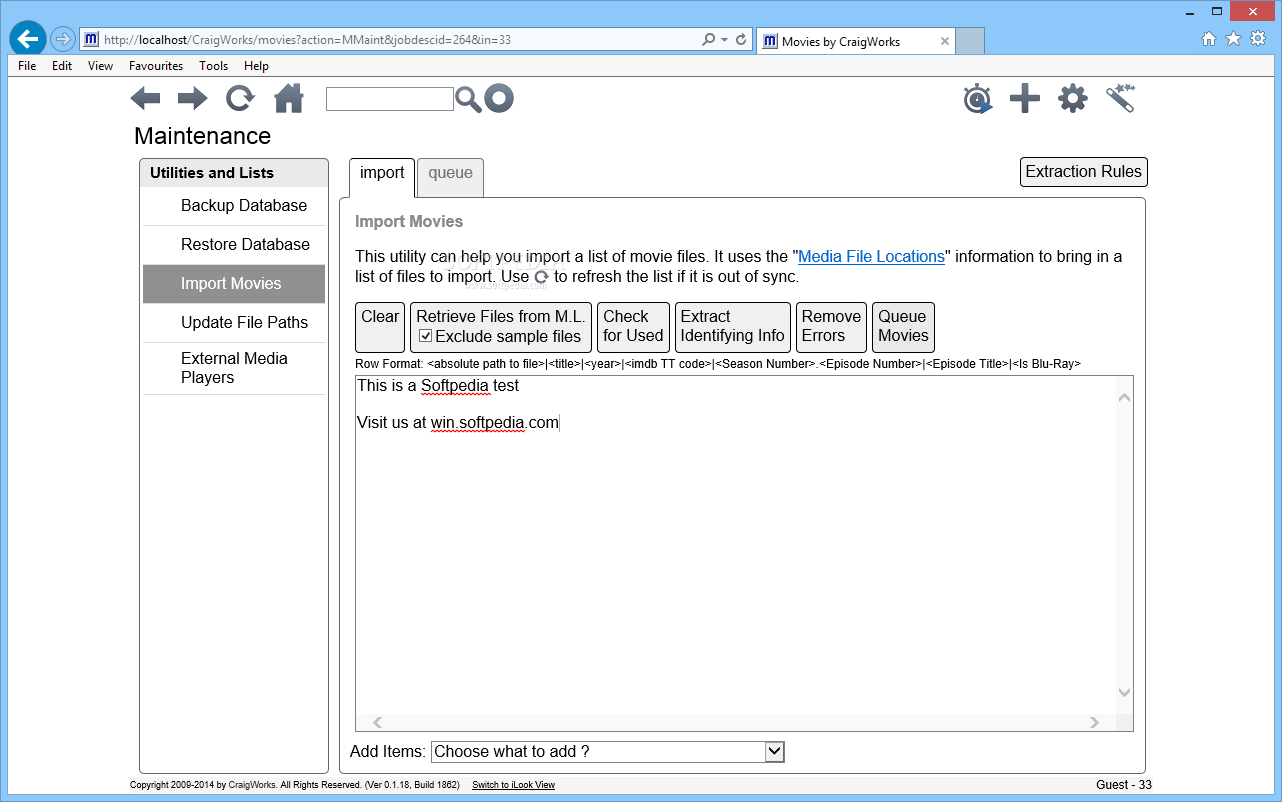1282x802 pixels.
Task: Open the Media File Locations link
Action: tap(871, 257)
